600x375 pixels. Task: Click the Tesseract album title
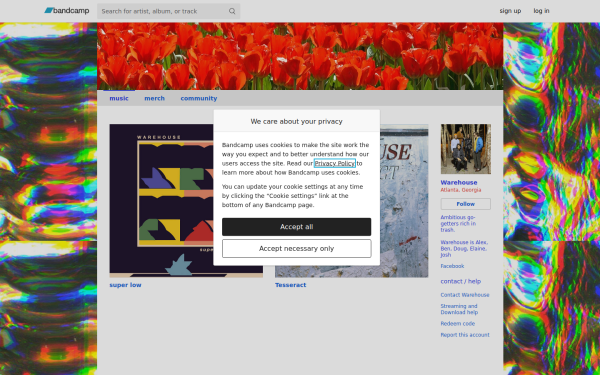(x=290, y=285)
